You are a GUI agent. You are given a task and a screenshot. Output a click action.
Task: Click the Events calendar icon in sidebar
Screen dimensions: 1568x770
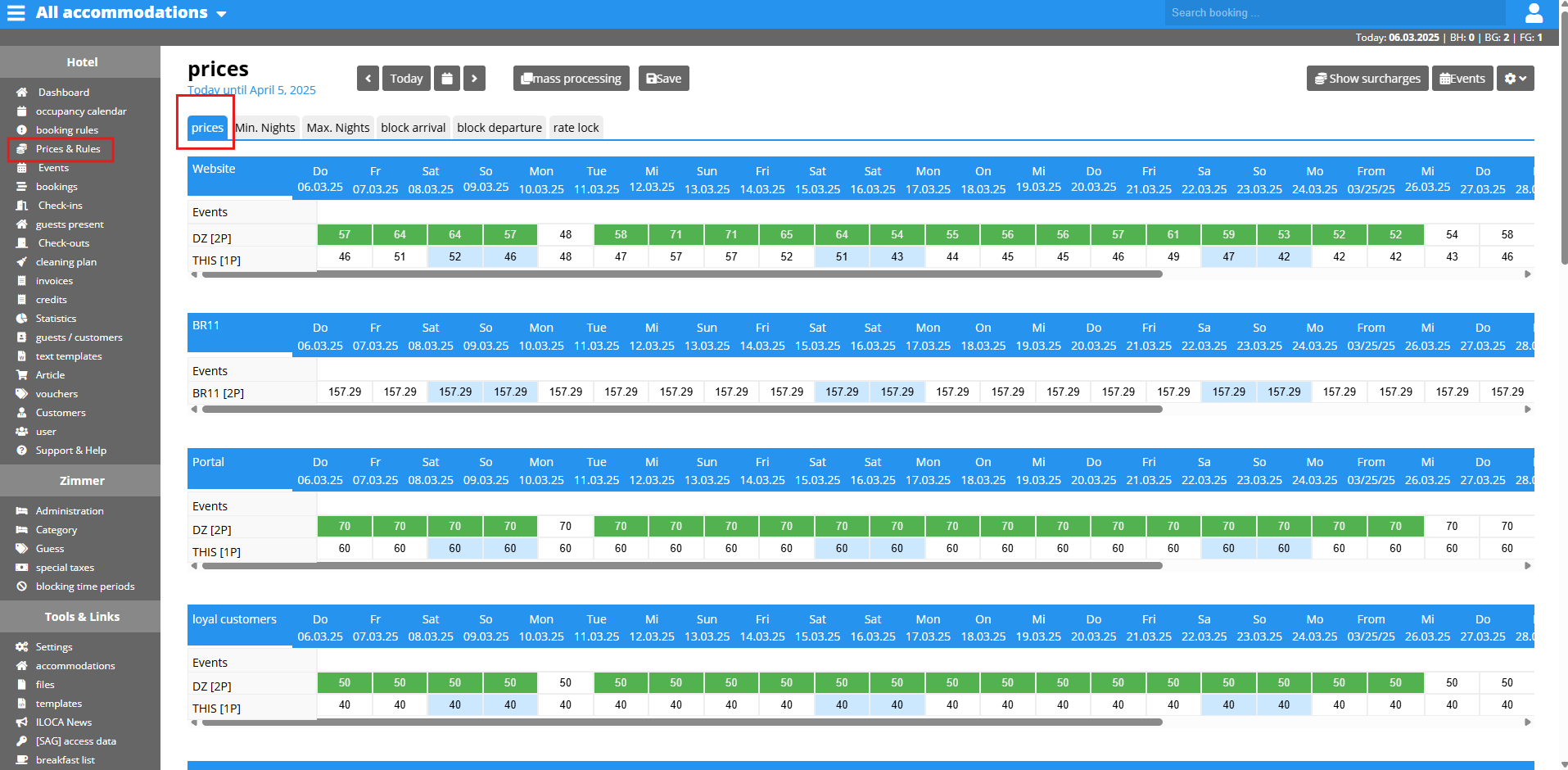click(x=22, y=168)
